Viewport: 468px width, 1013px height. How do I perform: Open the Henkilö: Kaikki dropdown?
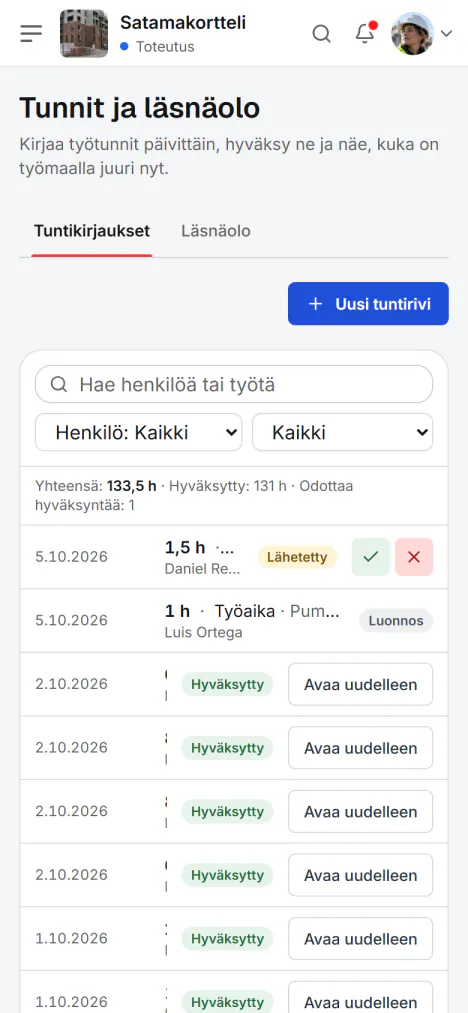point(138,432)
